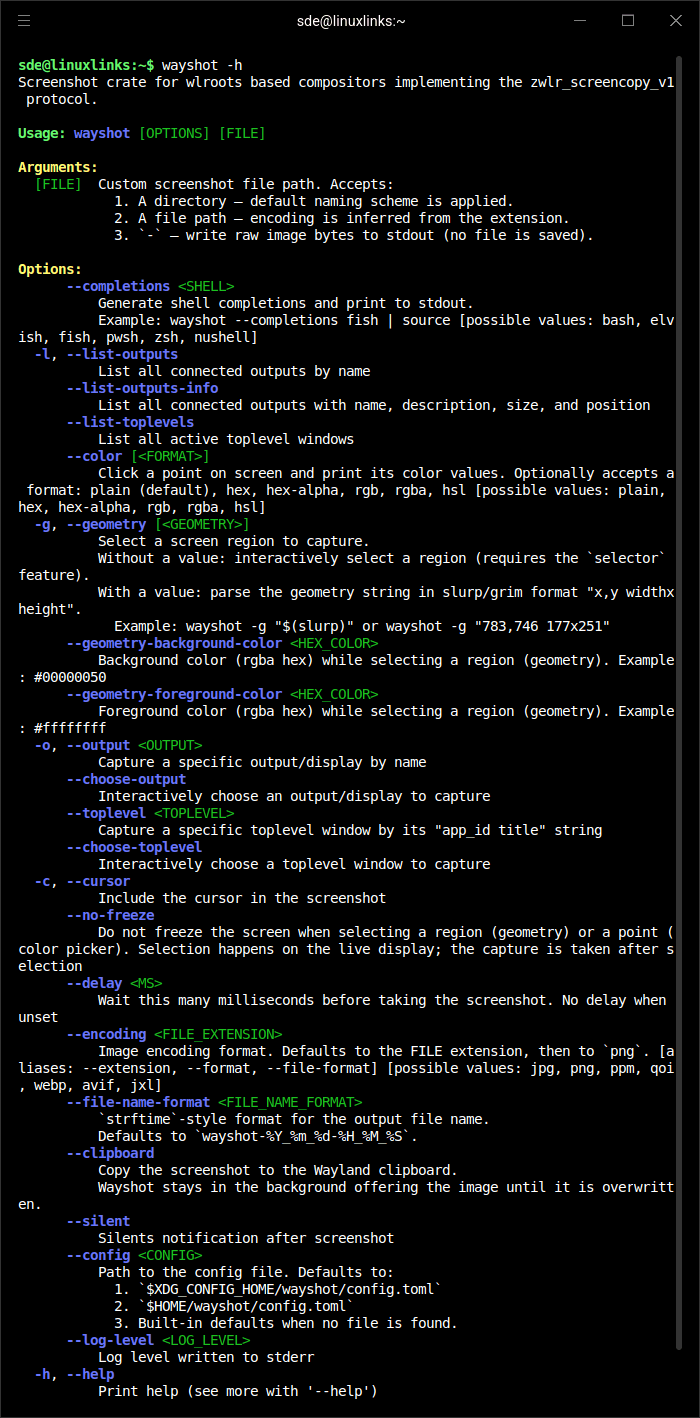Click the $XDG_CONFIG_HOME/wayshot/config.toml path
The width and height of the screenshot is (700, 1418).
(291, 1289)
